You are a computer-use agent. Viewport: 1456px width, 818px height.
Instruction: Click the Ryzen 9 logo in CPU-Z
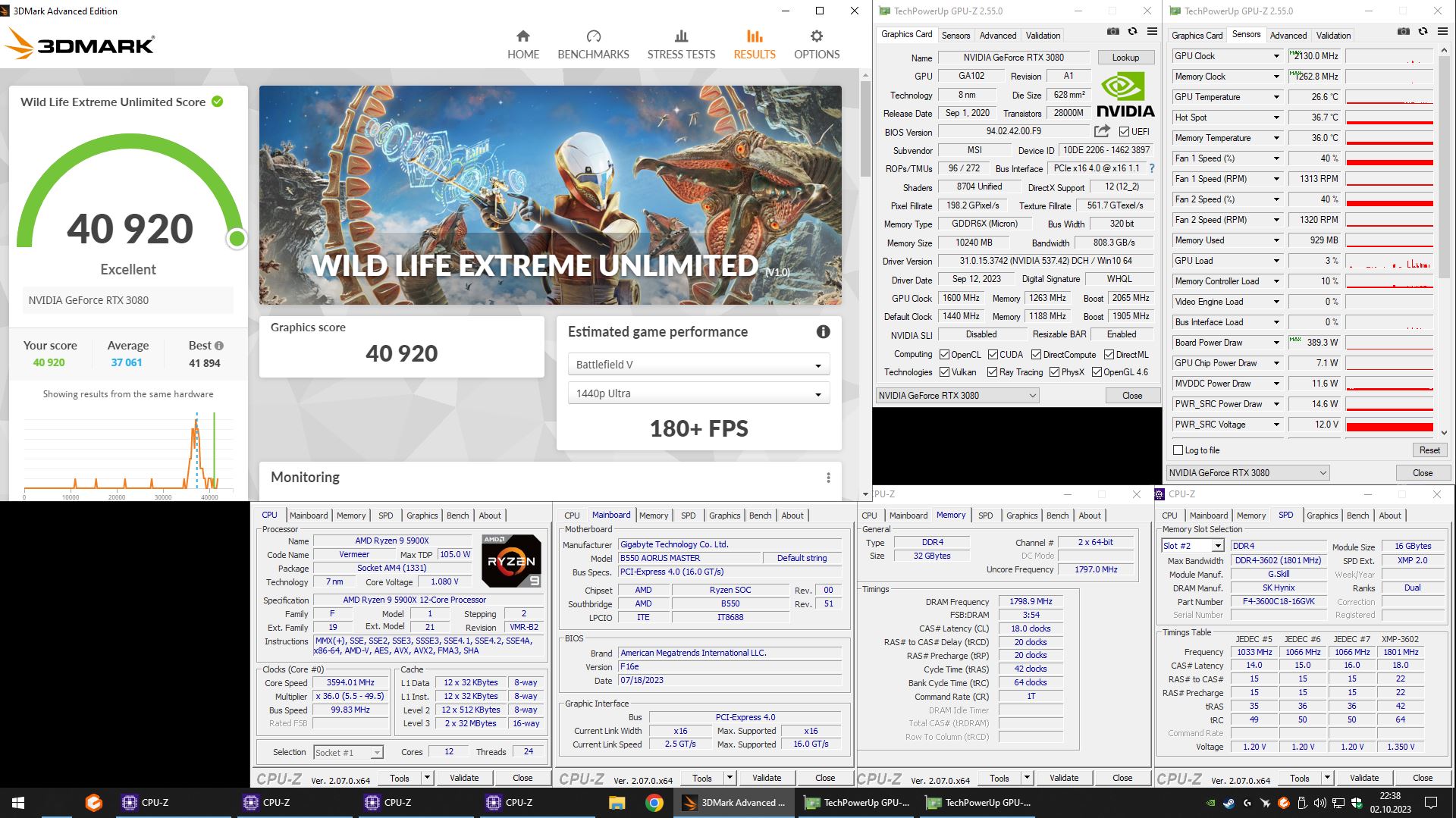pyautogui.click(x=511, y=561)
